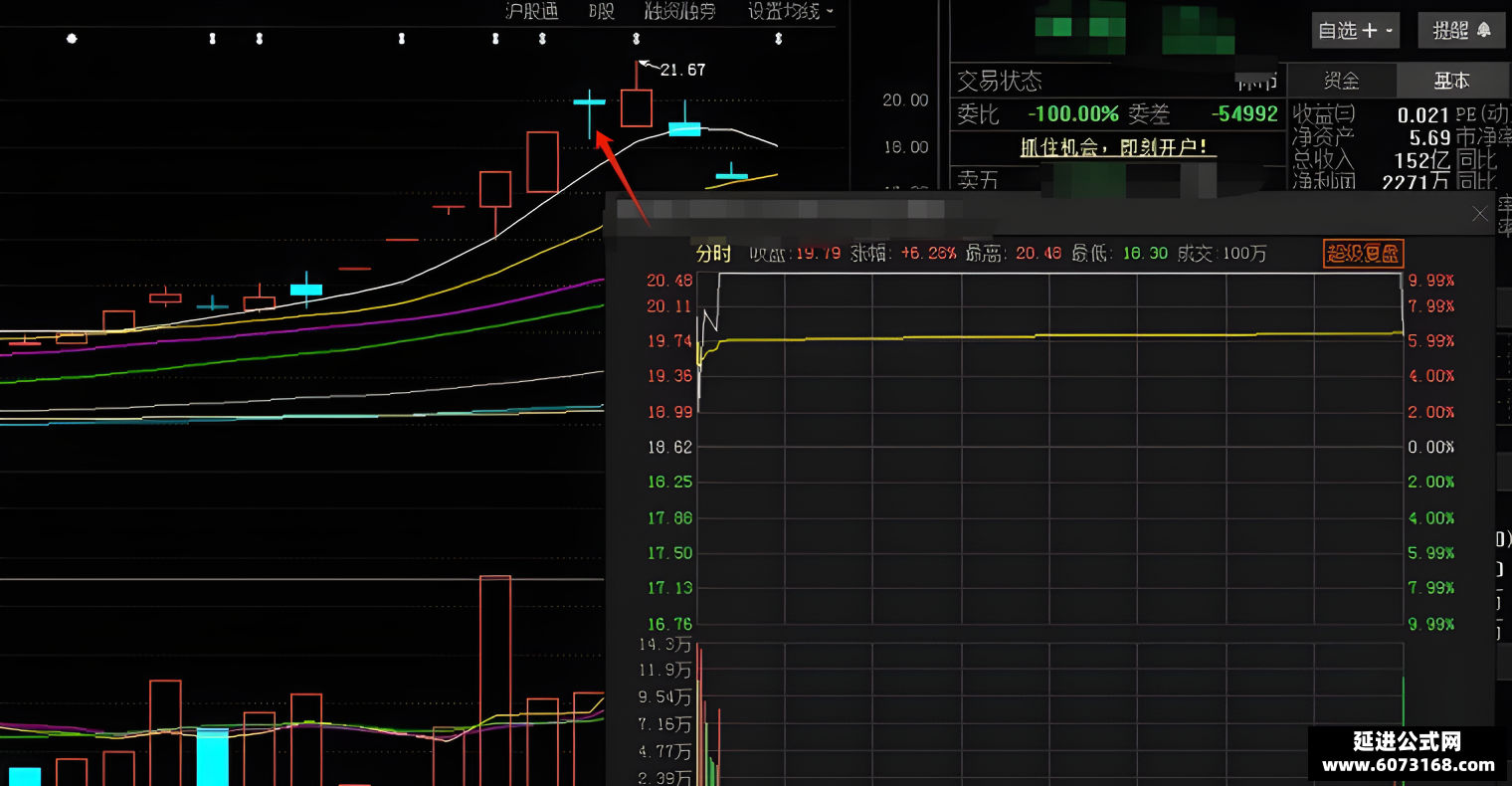Expand the 自选+ watchlist dropdown

pyautogui.click(x=1357, y=31)
